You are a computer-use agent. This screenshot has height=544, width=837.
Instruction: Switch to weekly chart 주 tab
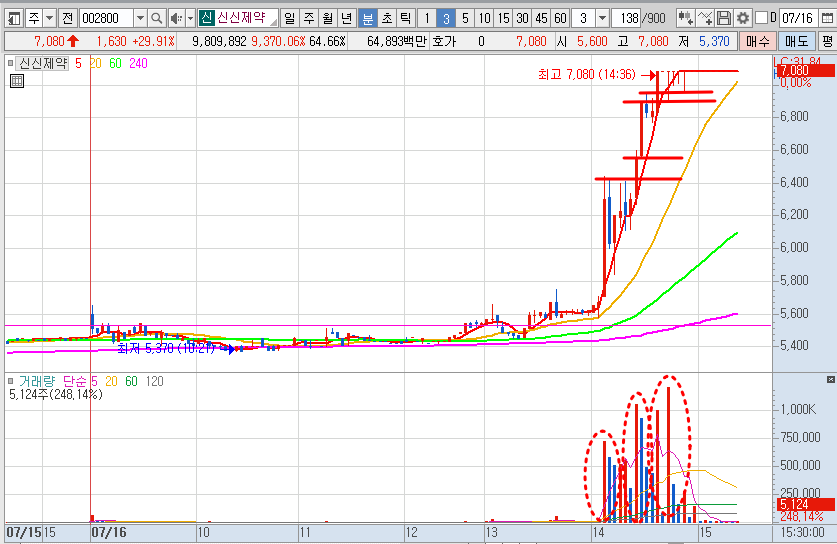pos(309,19)
